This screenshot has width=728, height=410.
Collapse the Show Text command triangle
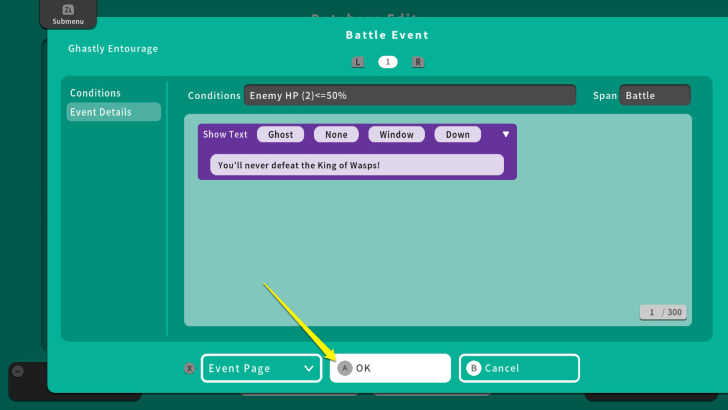pyautogui.click(x=505, y=134)
